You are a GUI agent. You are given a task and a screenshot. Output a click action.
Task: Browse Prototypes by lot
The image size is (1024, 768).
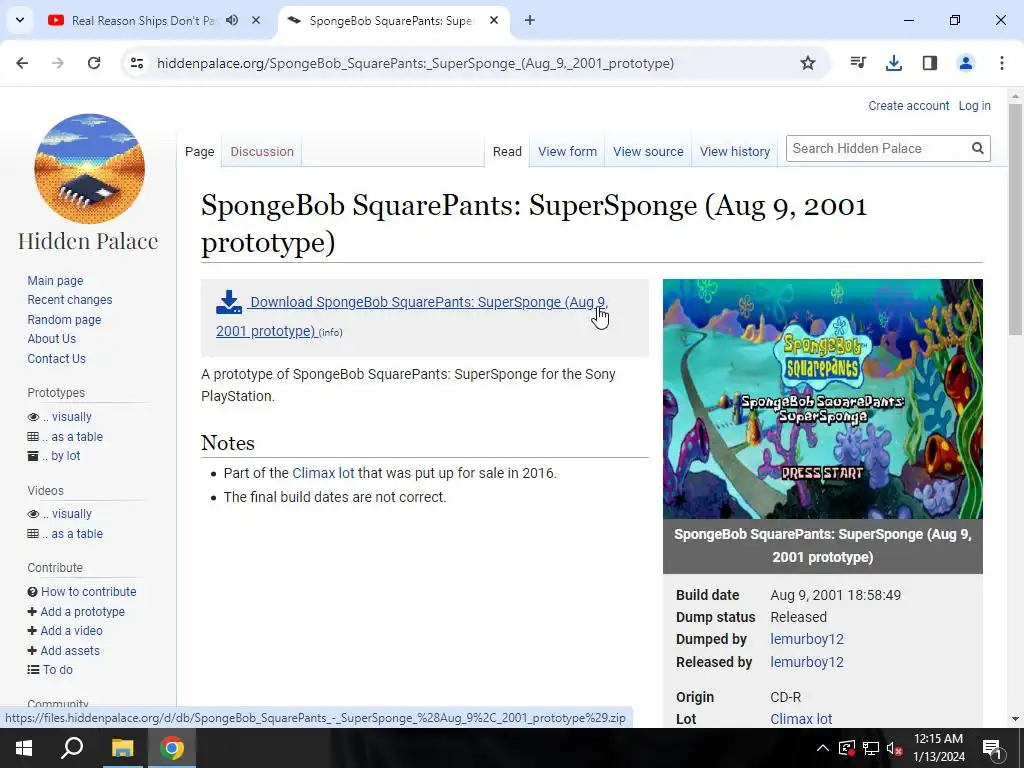[x=65, y=456]
